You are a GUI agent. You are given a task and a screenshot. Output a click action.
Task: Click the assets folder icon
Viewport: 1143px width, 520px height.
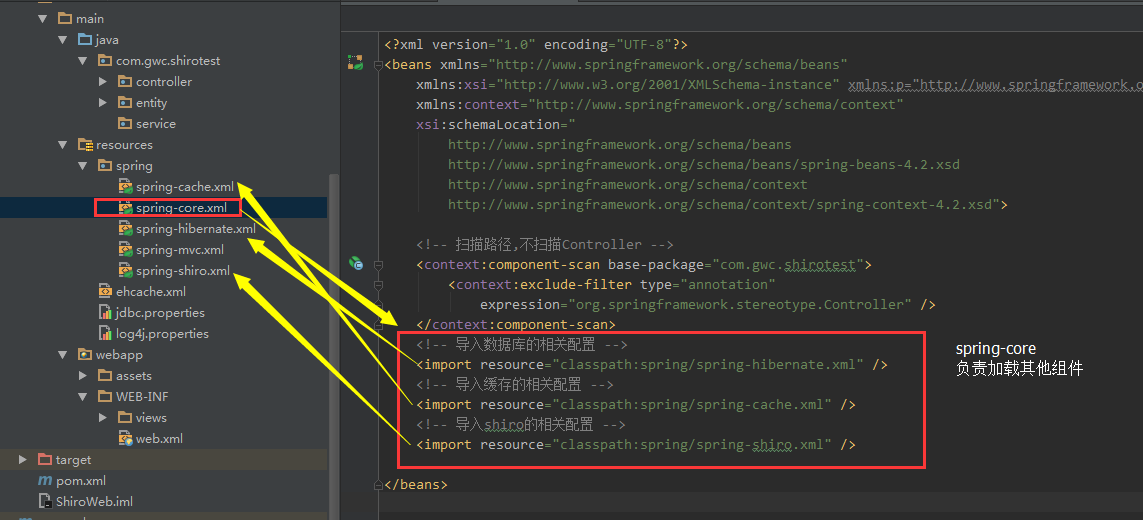[x=105, y=376]
